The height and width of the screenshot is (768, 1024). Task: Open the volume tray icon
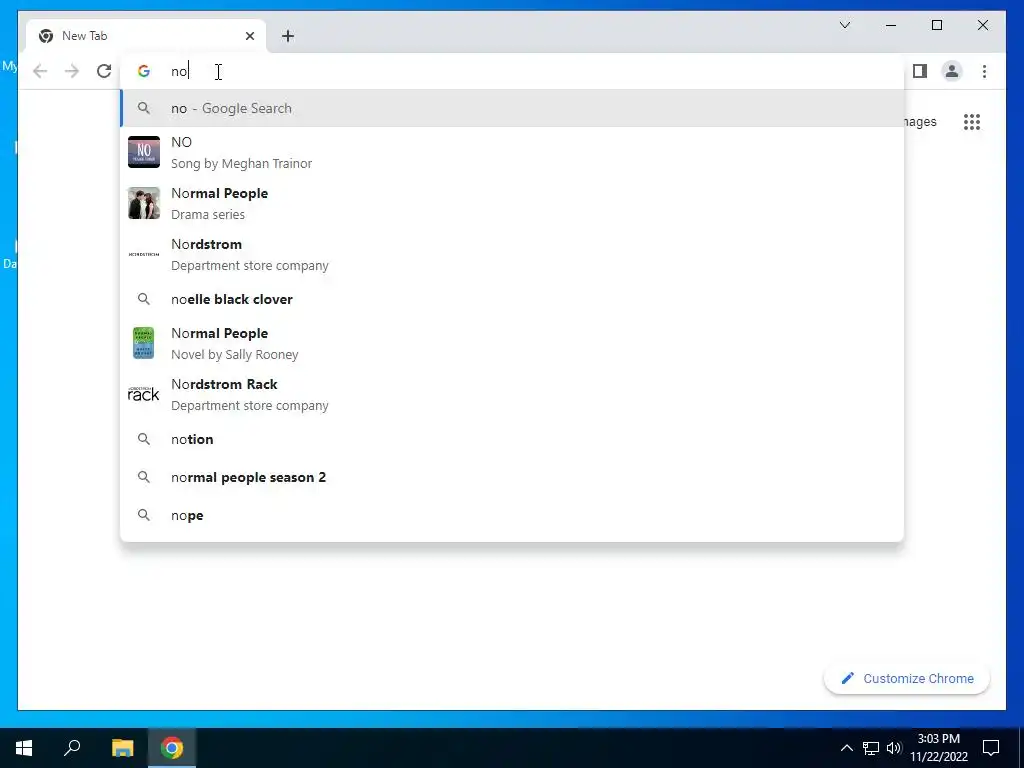[x=894, y=748]
